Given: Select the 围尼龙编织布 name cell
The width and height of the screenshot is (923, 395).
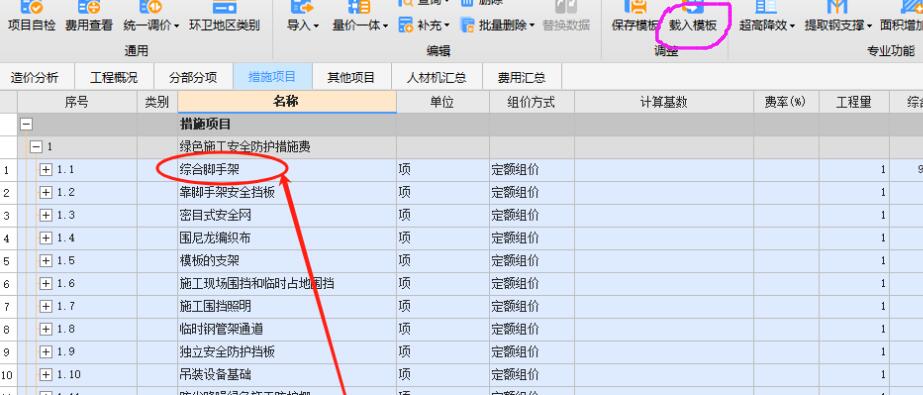Looking at the screenshot, I should point(287,238).
